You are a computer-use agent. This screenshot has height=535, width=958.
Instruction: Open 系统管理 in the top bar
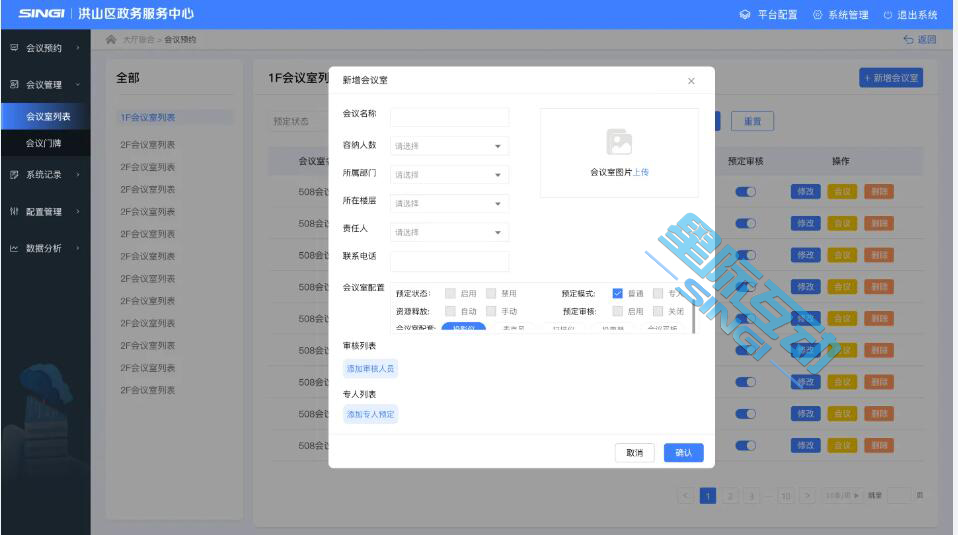840,15
